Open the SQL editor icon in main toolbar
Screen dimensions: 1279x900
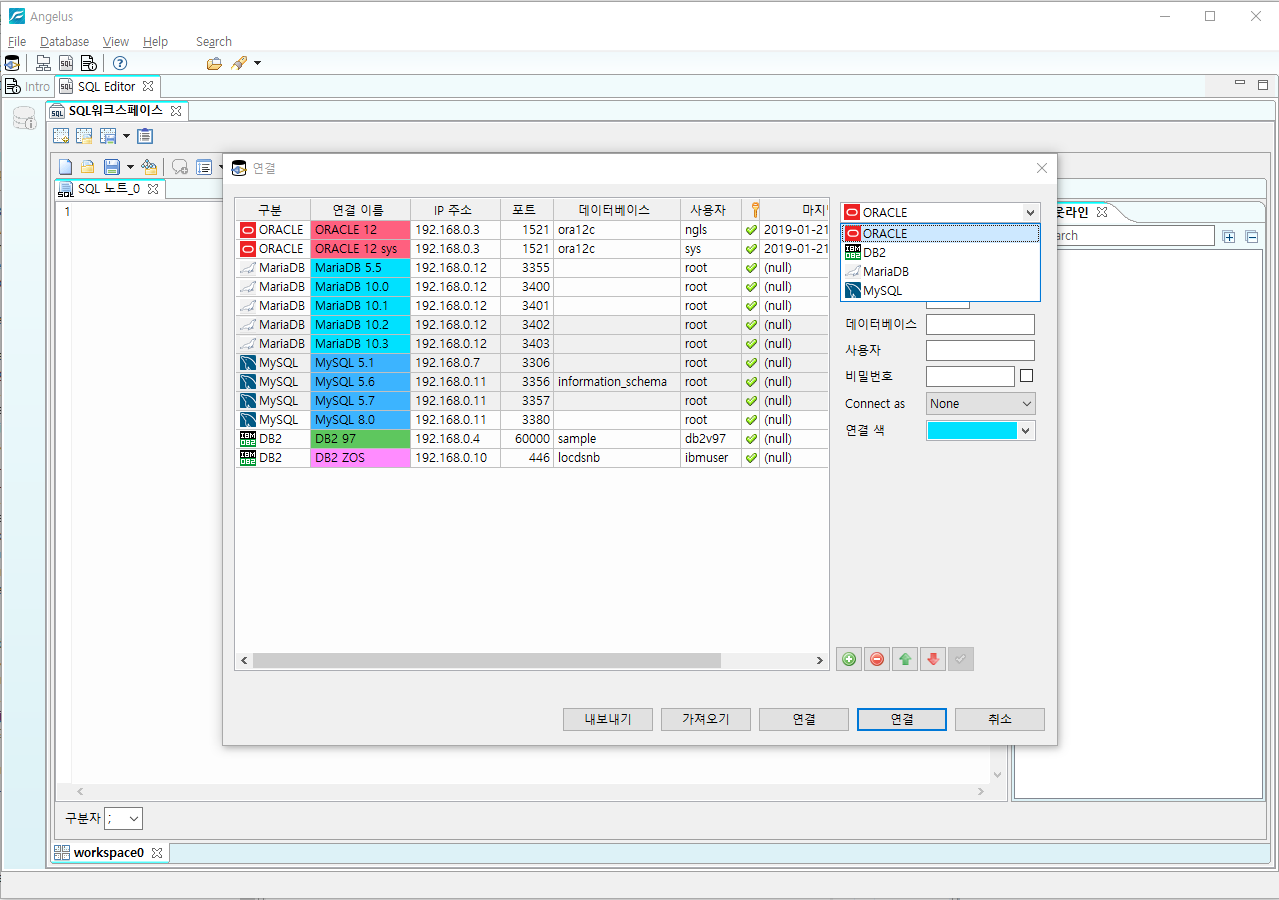pyautogui.click(x=66, y=63)
